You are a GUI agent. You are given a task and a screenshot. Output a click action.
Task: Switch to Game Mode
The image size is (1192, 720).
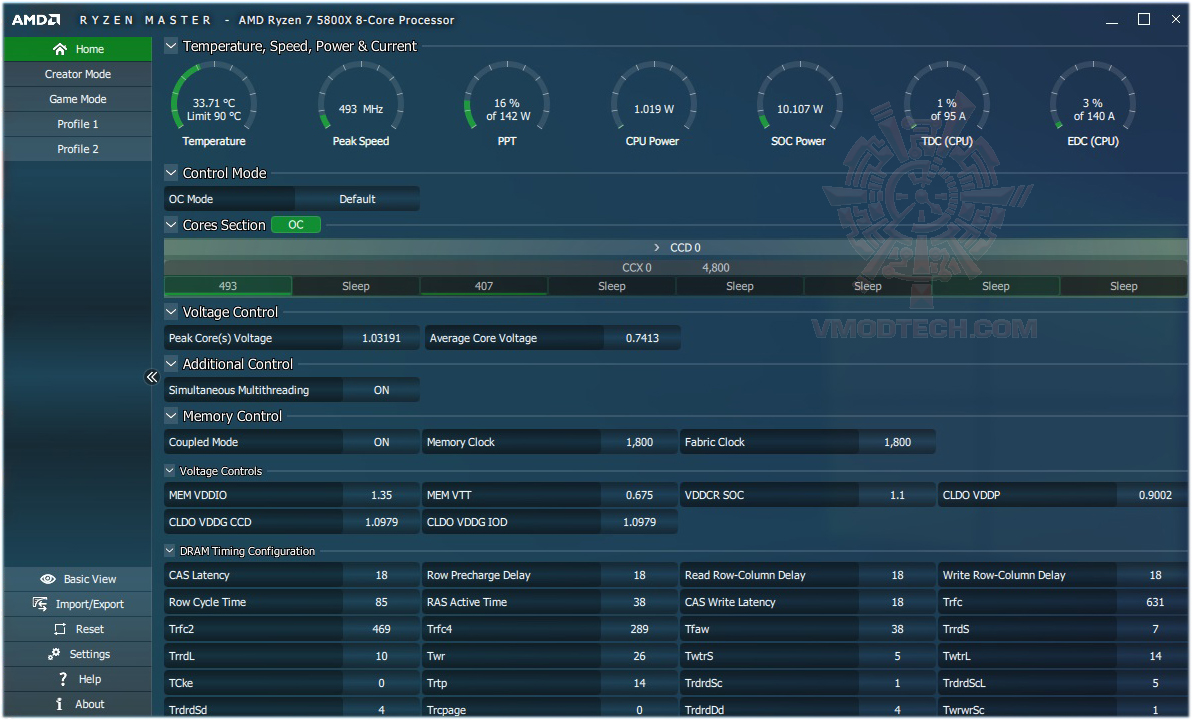pyautogui.click(x=78, y=99)
